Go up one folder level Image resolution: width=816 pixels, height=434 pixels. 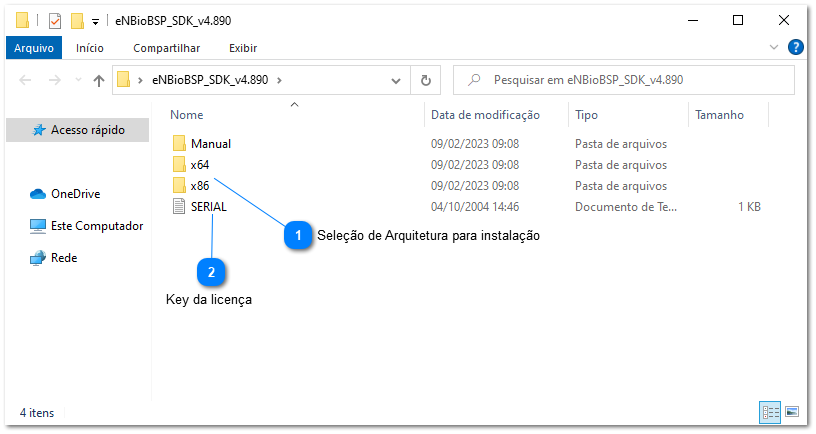(x=98, y=80)
